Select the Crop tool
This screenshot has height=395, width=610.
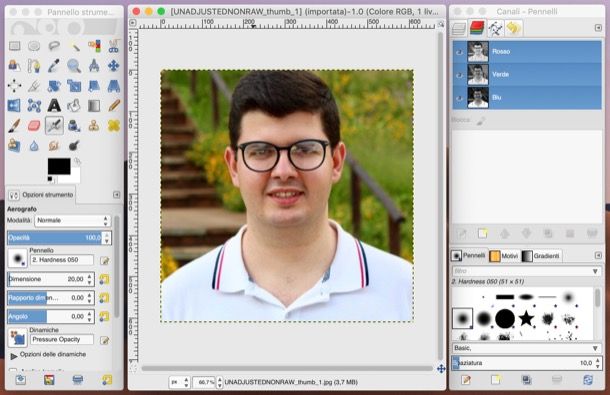34,86
